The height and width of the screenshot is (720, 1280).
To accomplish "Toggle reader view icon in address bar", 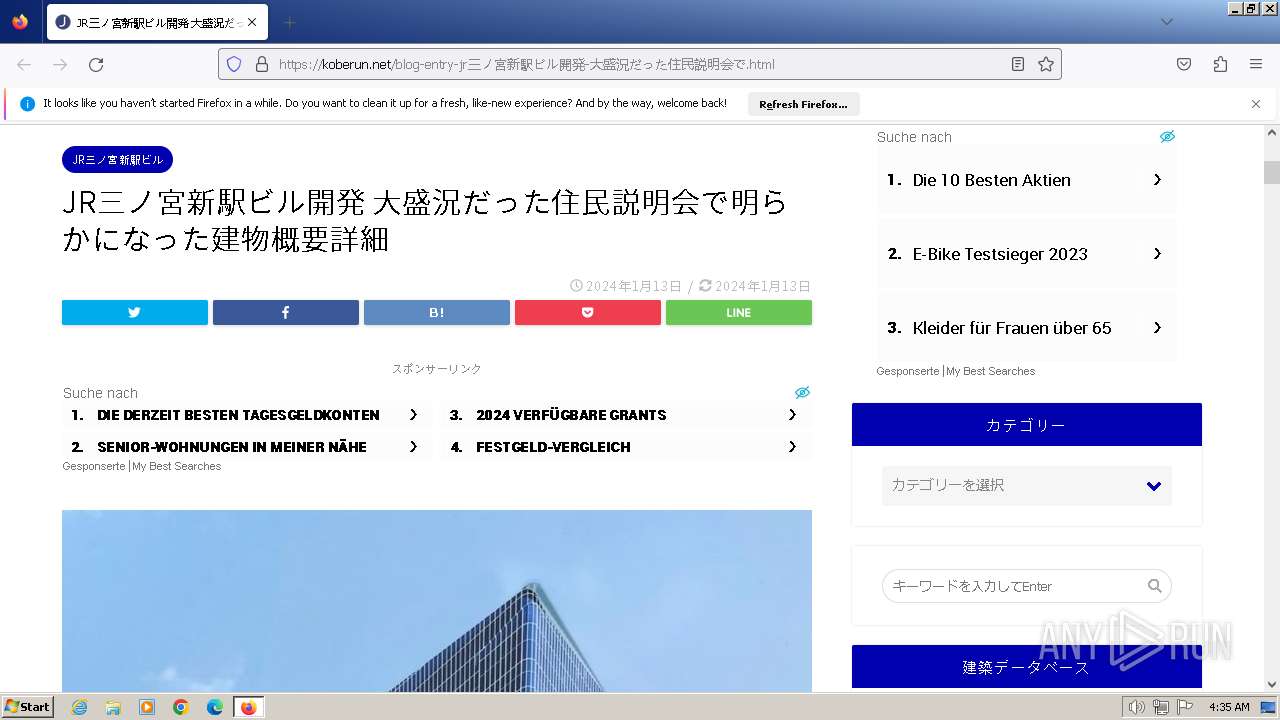I will 1018,64.
